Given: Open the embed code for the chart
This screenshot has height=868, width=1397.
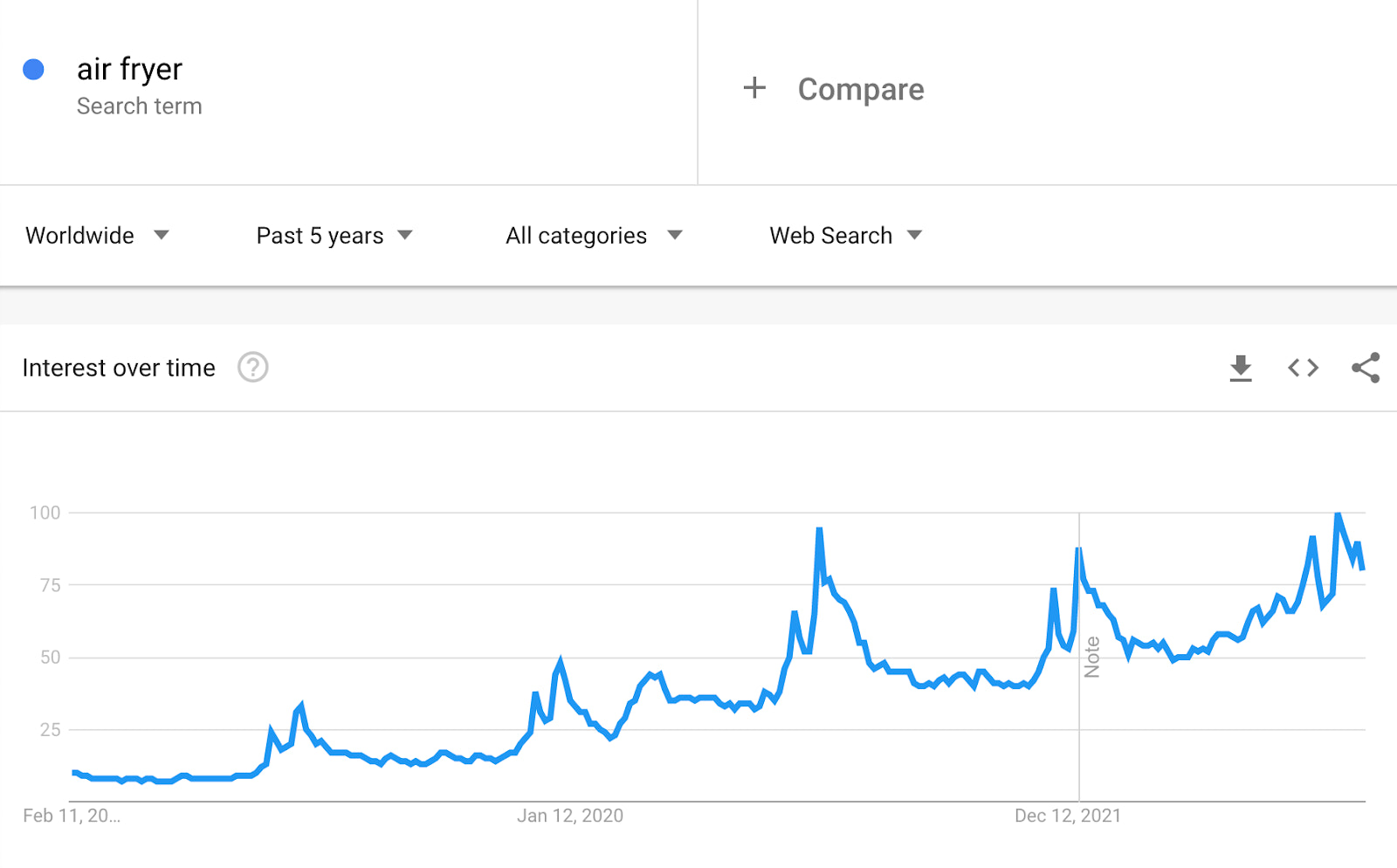Looking at the screenshot, I should pyautogui.click(x=1302, y=368).
